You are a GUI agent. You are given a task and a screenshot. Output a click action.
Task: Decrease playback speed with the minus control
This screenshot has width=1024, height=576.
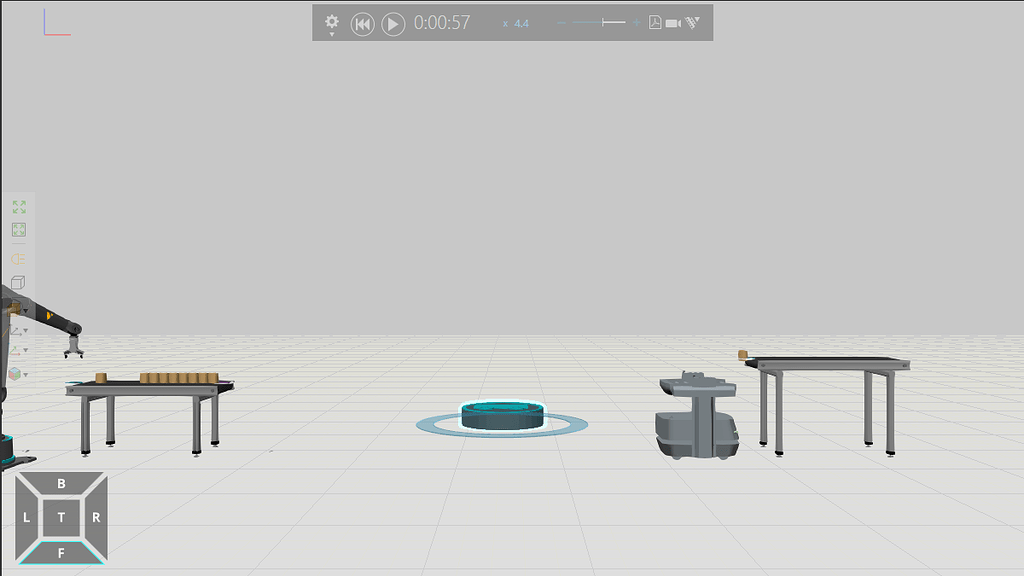561,23
